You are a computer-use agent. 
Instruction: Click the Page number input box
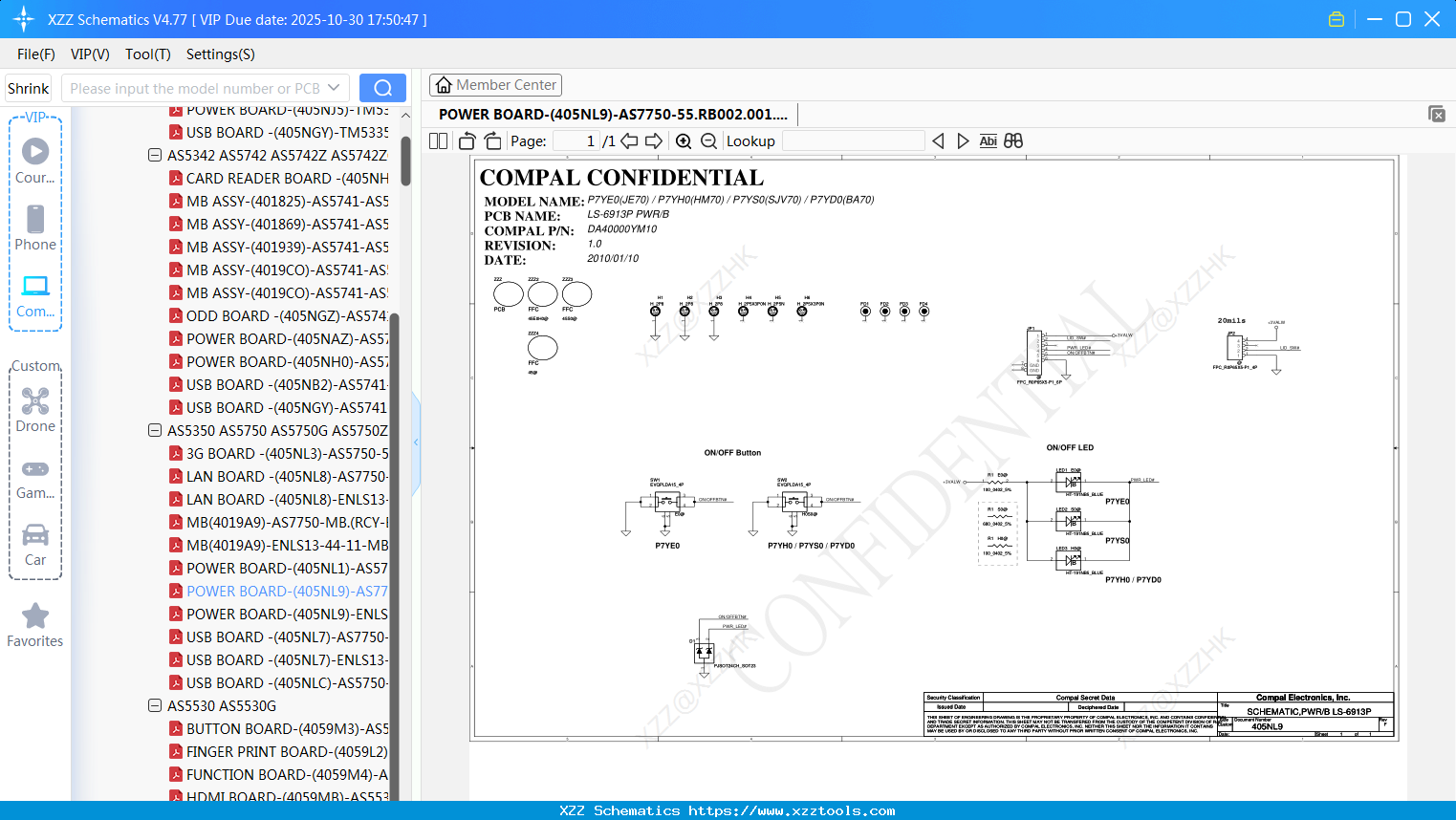tap(576, 141)
